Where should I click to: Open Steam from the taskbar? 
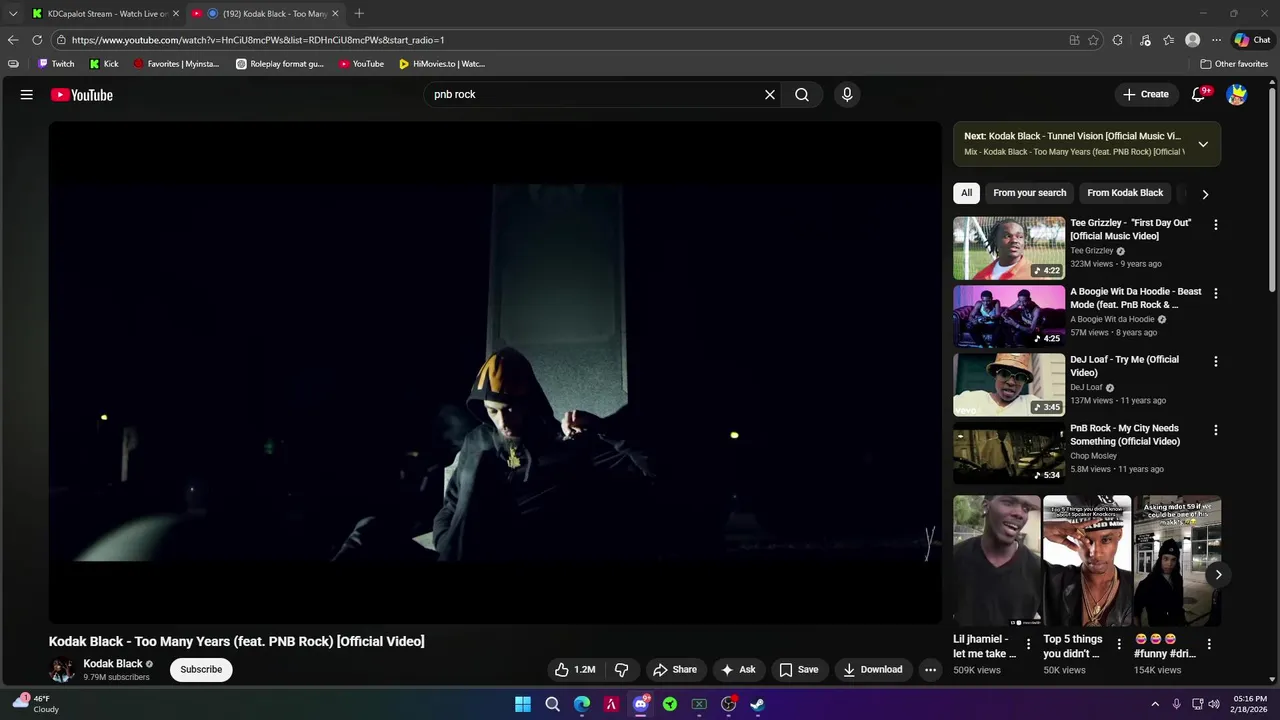[758, 704]
